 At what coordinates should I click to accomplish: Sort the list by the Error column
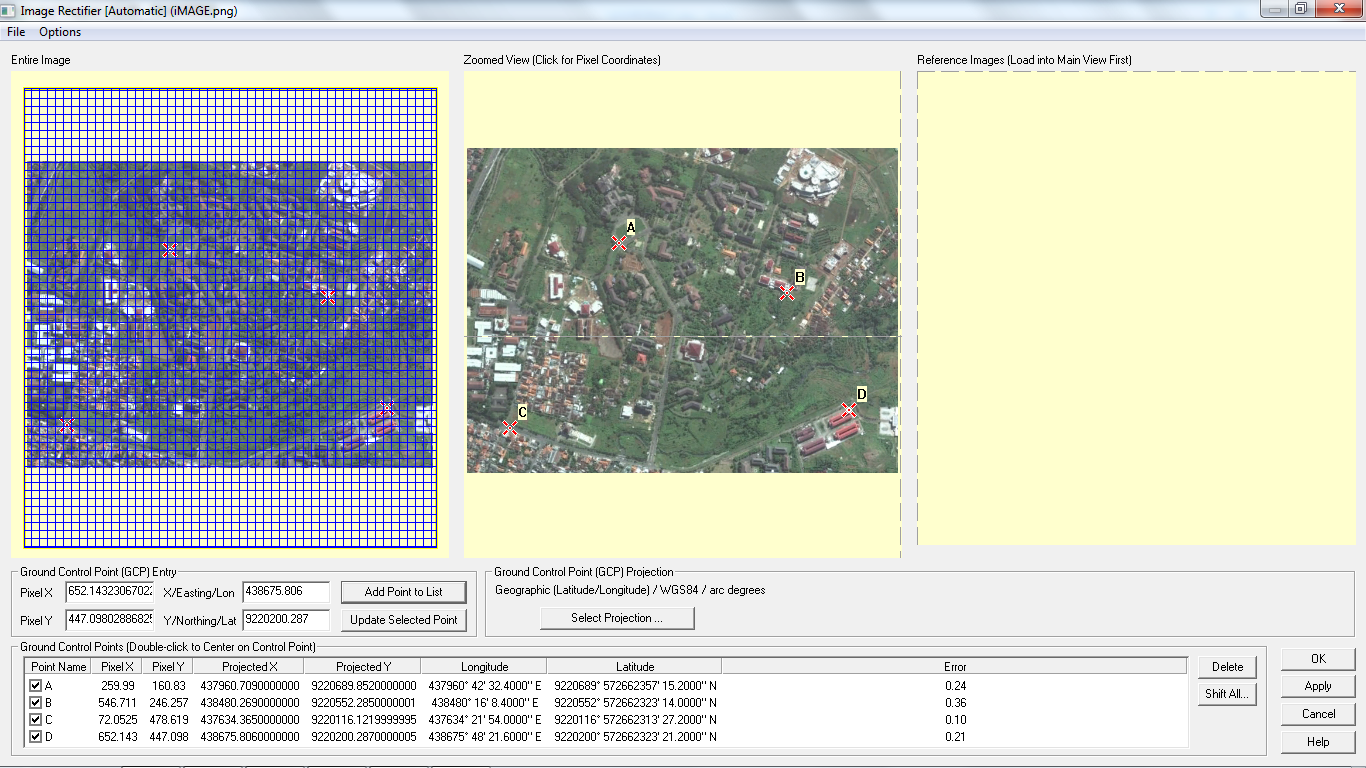[955, 666]
